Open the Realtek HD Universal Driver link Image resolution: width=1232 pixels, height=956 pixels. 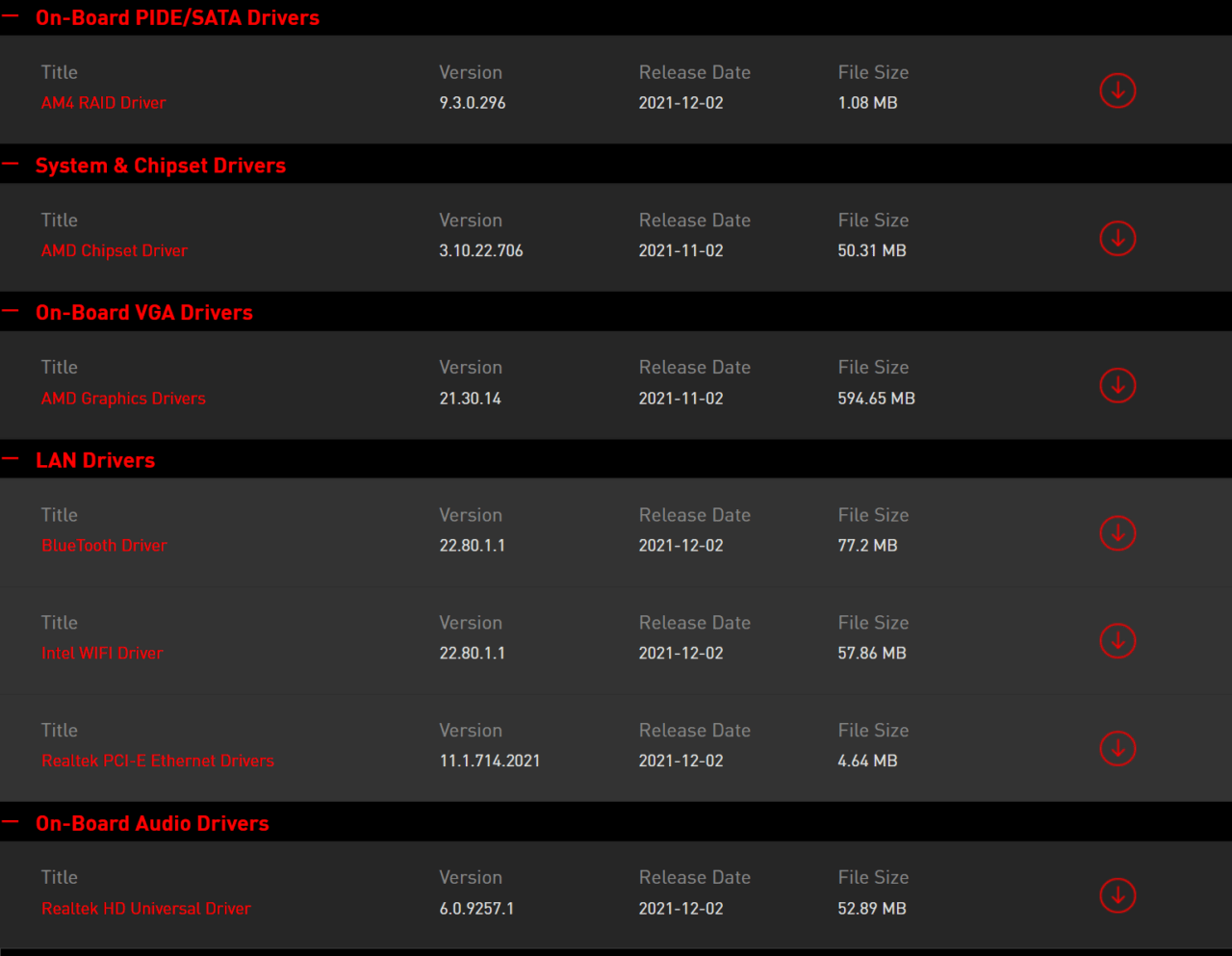pyautogui.click(x=145, y=909)
